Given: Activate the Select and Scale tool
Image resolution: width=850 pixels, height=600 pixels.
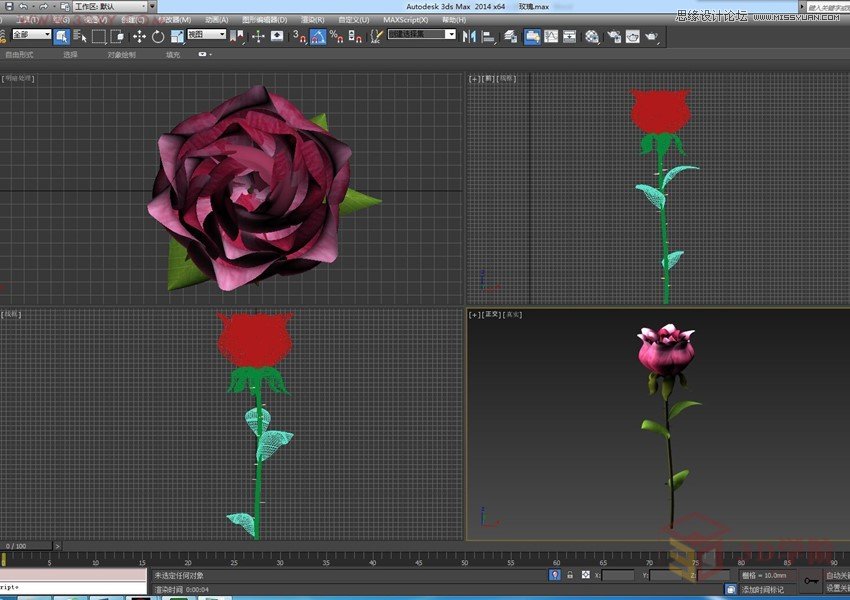Looking at the screenshot, I should 177,37.
